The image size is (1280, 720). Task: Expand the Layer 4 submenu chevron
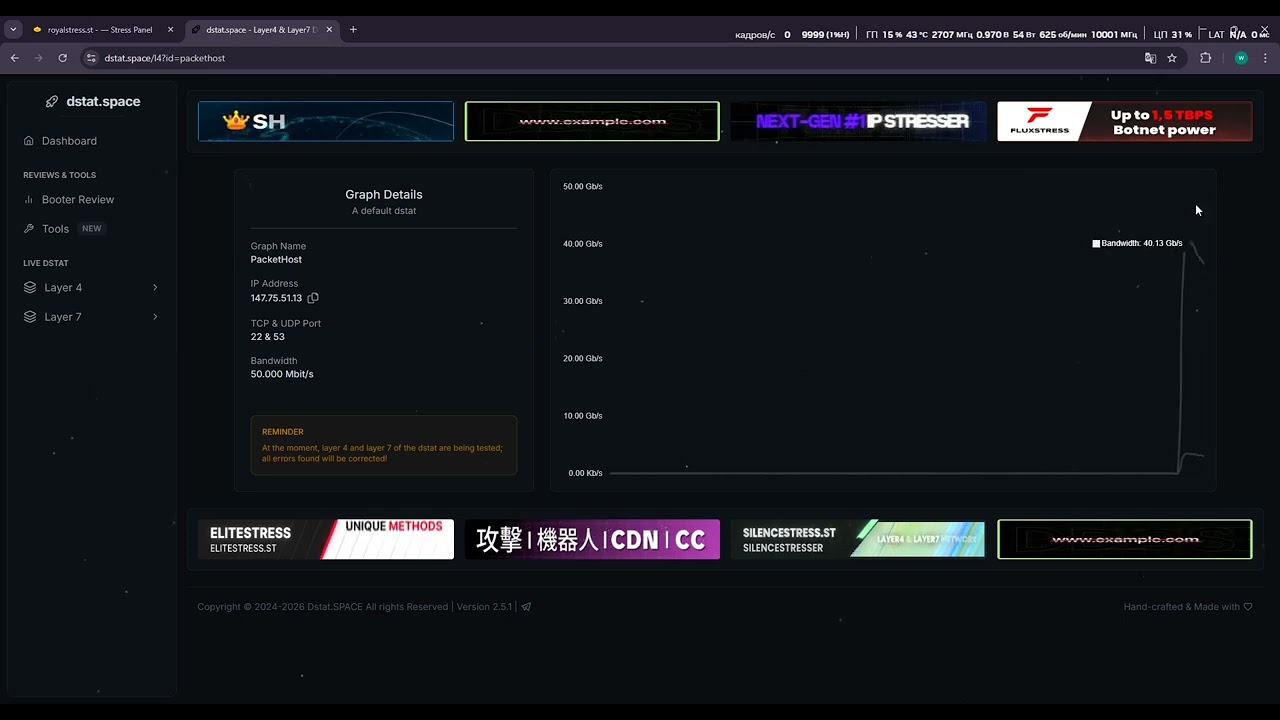[155, 288]
